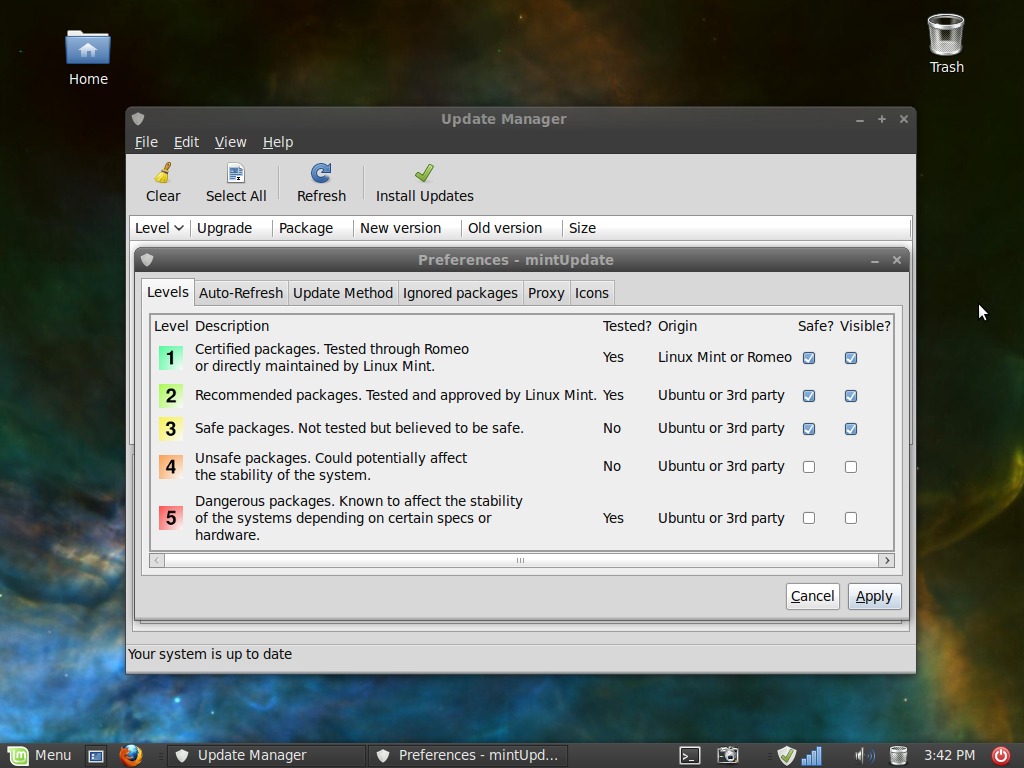Screen dimensions: 1024x768
Task: Select the light green level 2 icon
Action: point(170,396)
